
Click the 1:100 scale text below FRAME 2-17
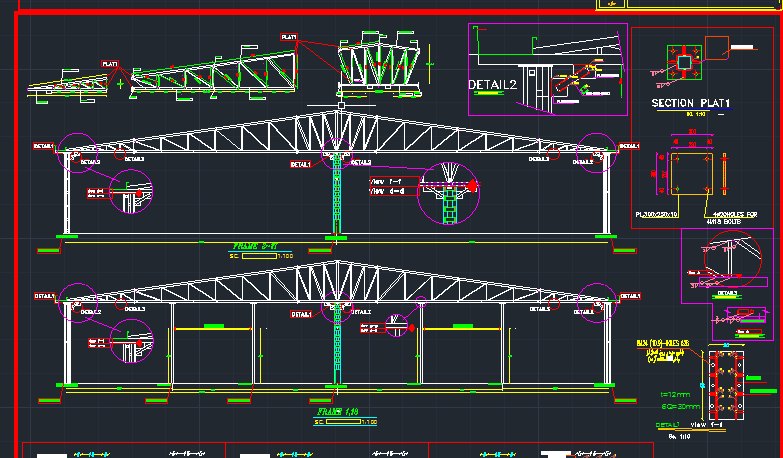285,256
